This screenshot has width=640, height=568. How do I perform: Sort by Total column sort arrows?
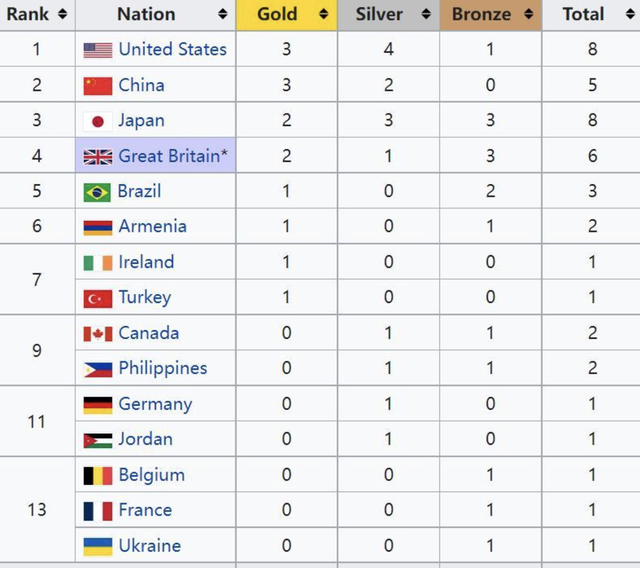pyautogui.click(x=630, y=14)
